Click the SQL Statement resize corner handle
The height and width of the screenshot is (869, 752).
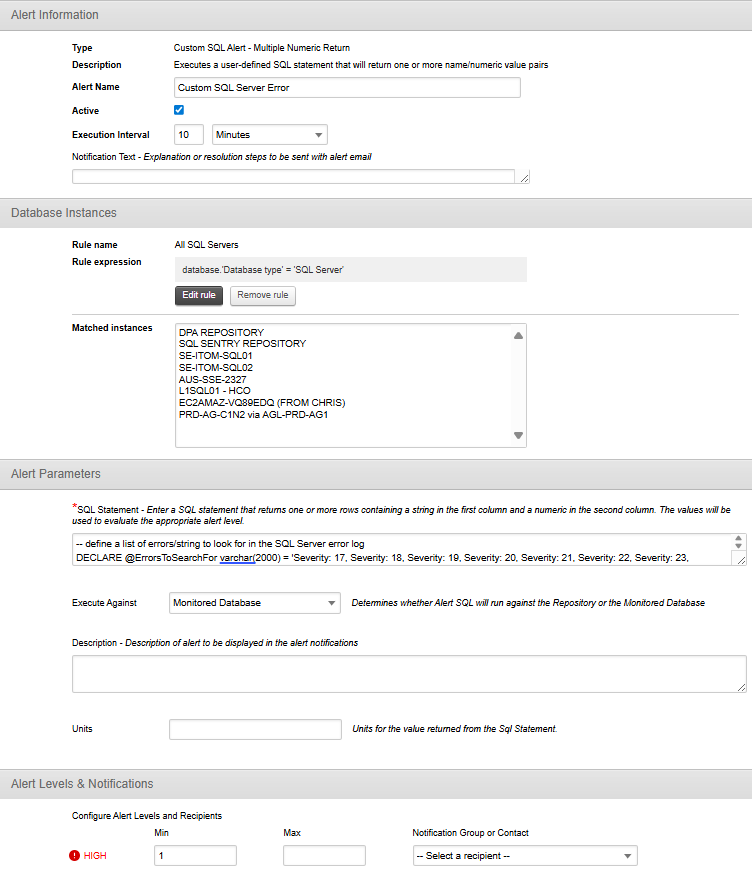741,560
